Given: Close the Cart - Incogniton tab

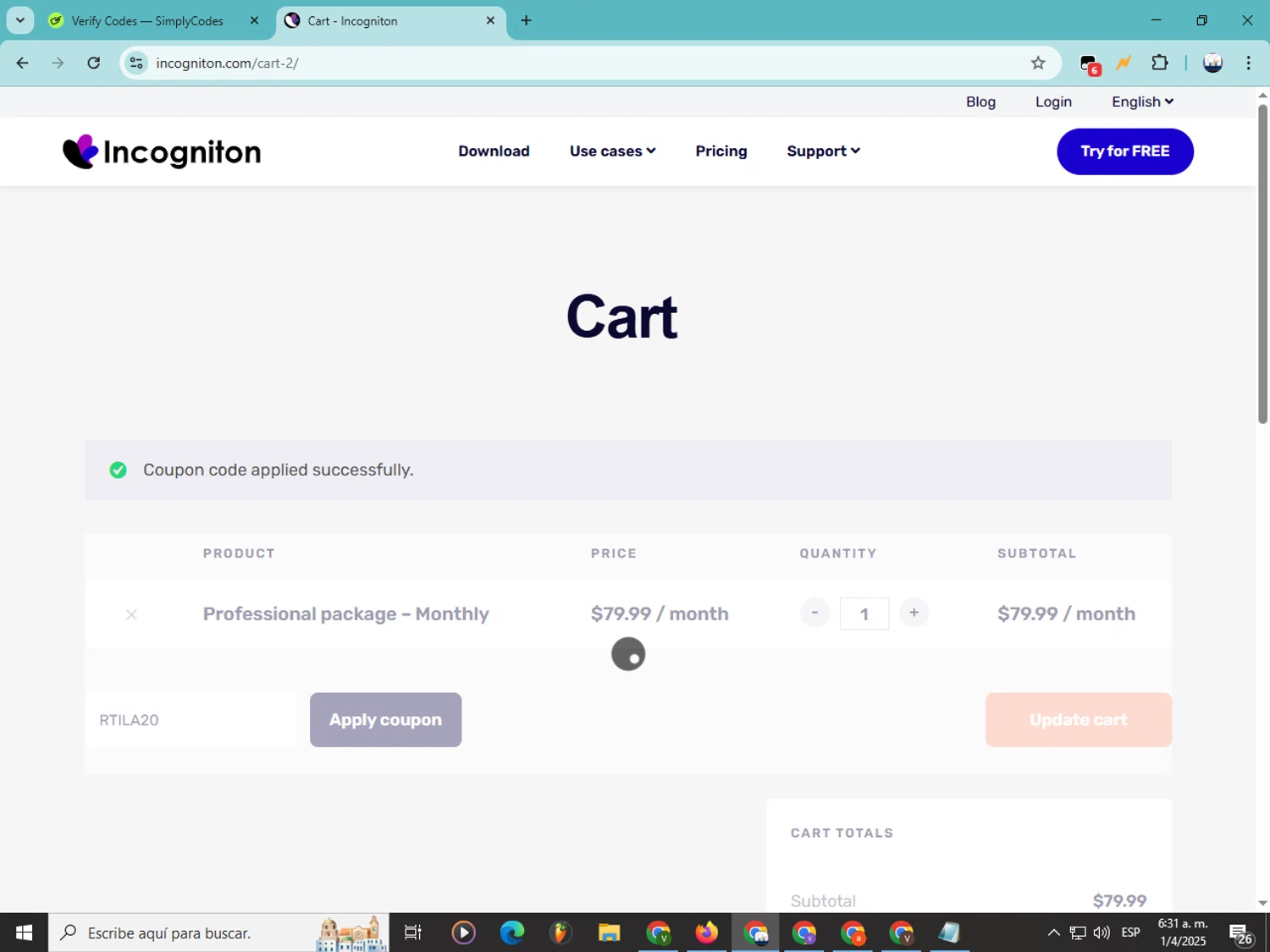Looking at the screenshot, I should [x=490, y=20].
